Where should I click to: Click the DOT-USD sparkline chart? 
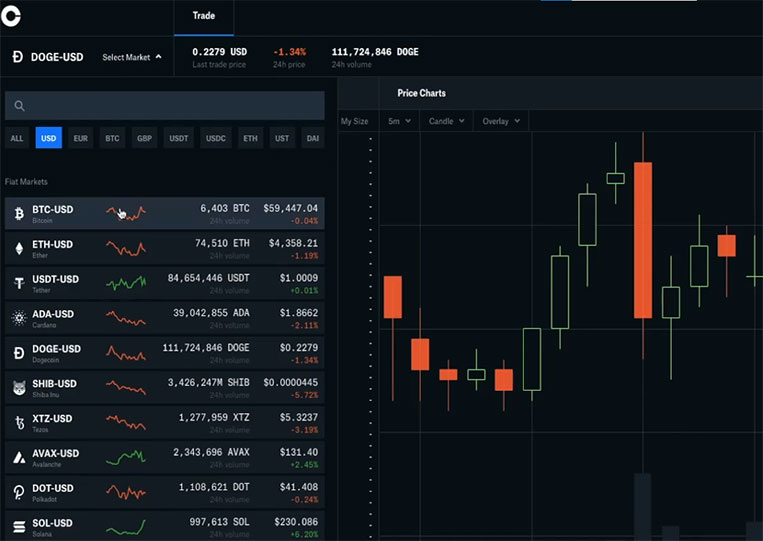pyautogui.click(x=126, y=492)
